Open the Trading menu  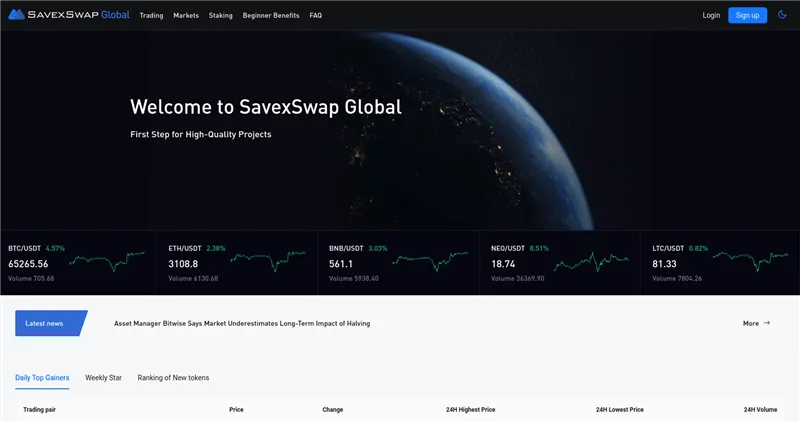pyautogui.click(x=152, y=15)
